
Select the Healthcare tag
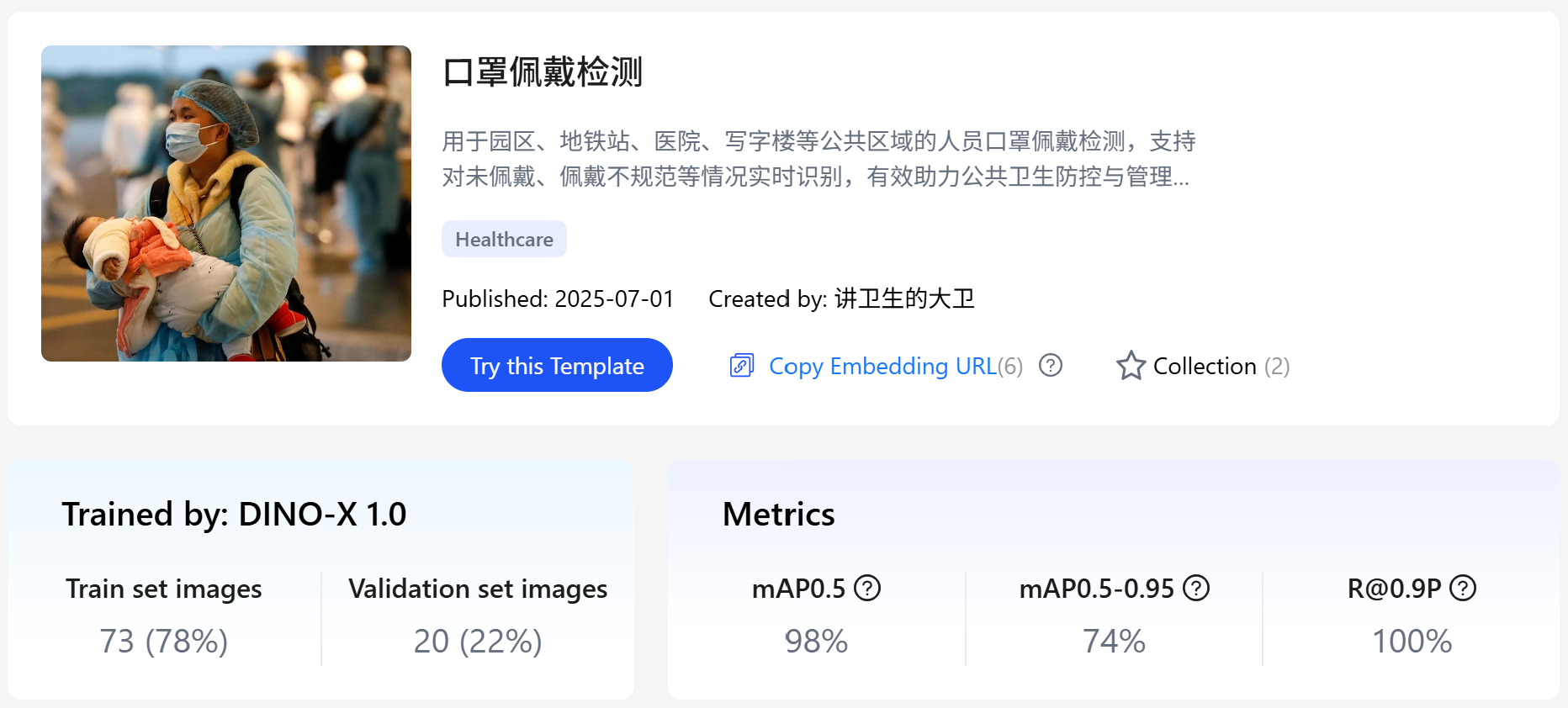coord(504,239)
